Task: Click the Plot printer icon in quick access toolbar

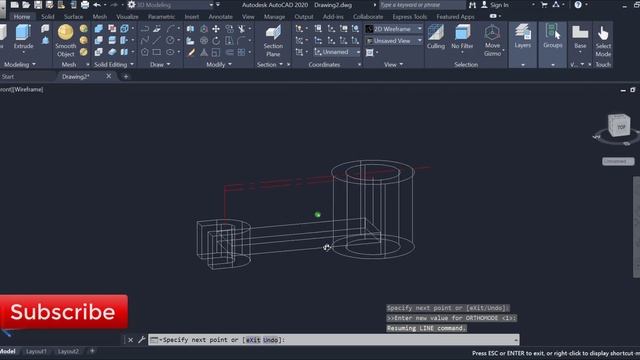Action: (85, 5)
